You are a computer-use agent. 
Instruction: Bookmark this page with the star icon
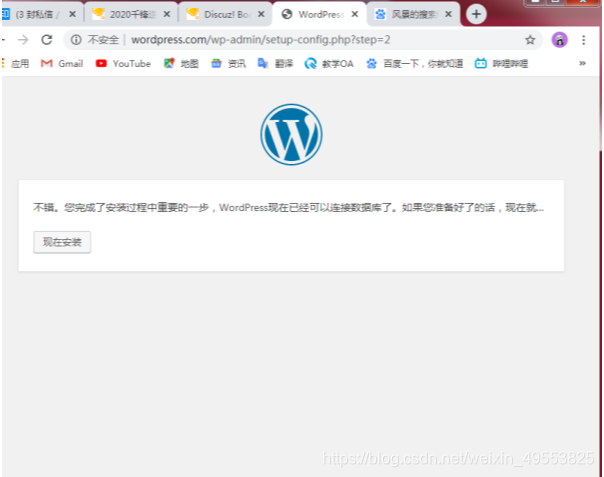point(530,40)
